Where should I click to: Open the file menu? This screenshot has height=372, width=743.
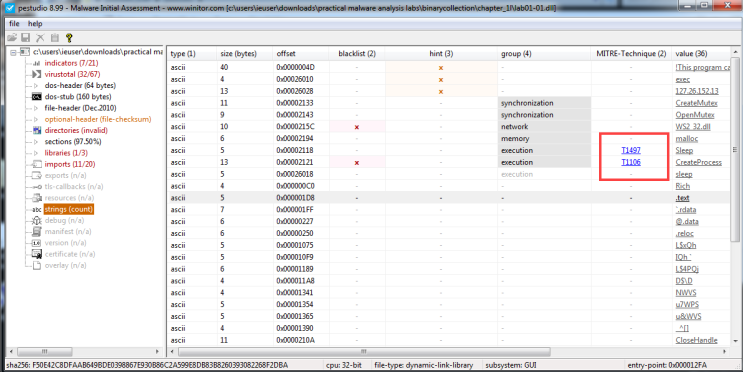14,24
